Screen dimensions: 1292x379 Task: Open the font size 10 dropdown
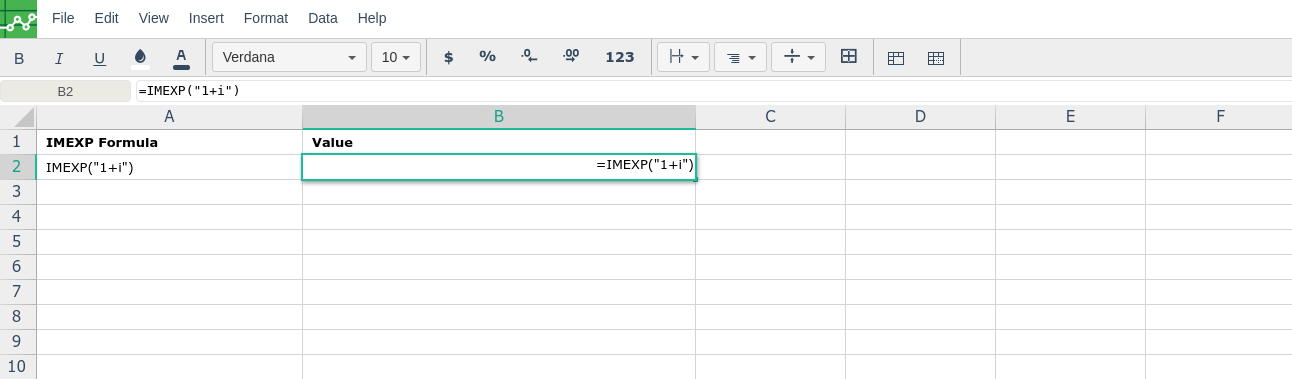tap(396, 57)
